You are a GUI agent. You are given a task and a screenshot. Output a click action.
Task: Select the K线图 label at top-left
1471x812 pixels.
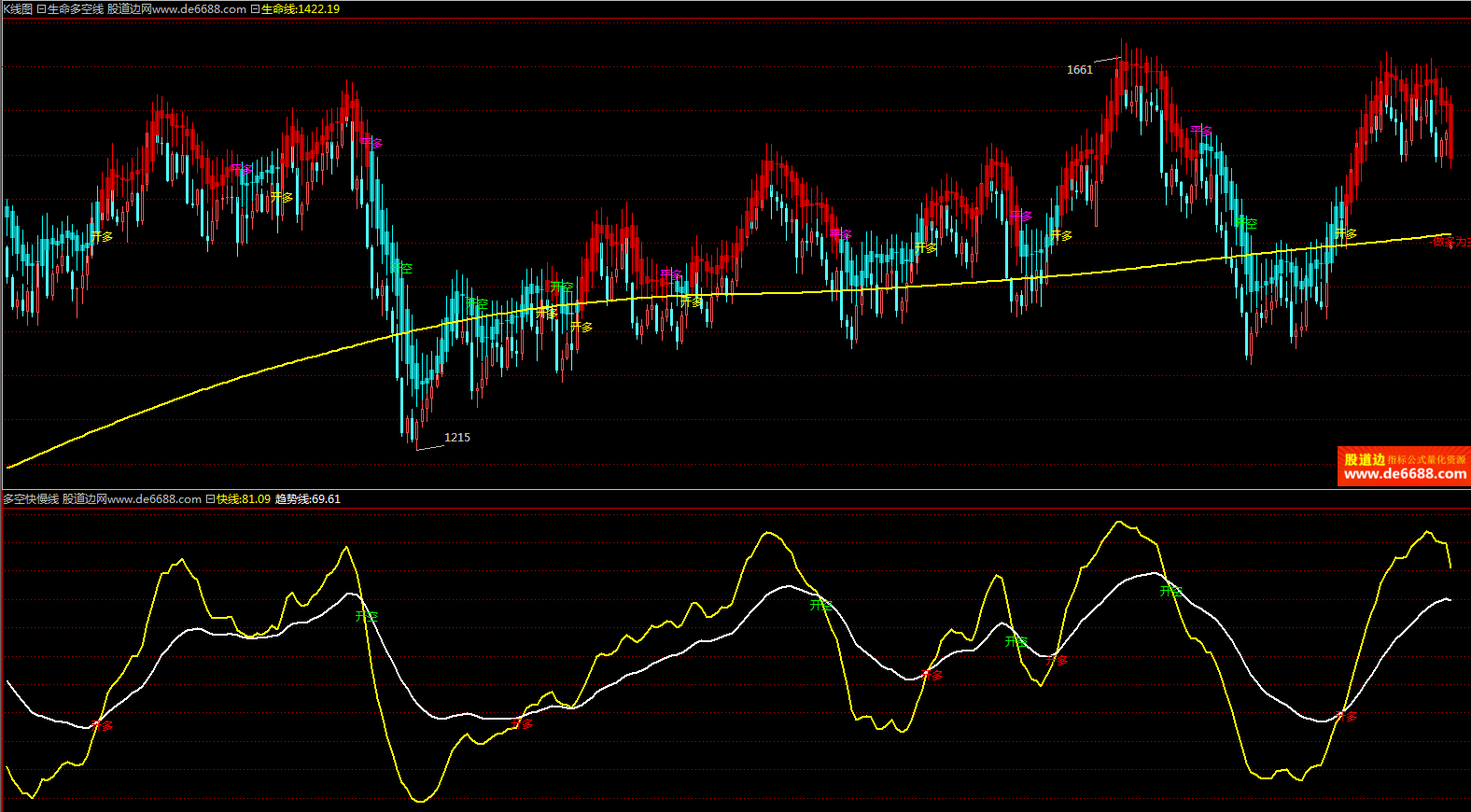(18, 9)
